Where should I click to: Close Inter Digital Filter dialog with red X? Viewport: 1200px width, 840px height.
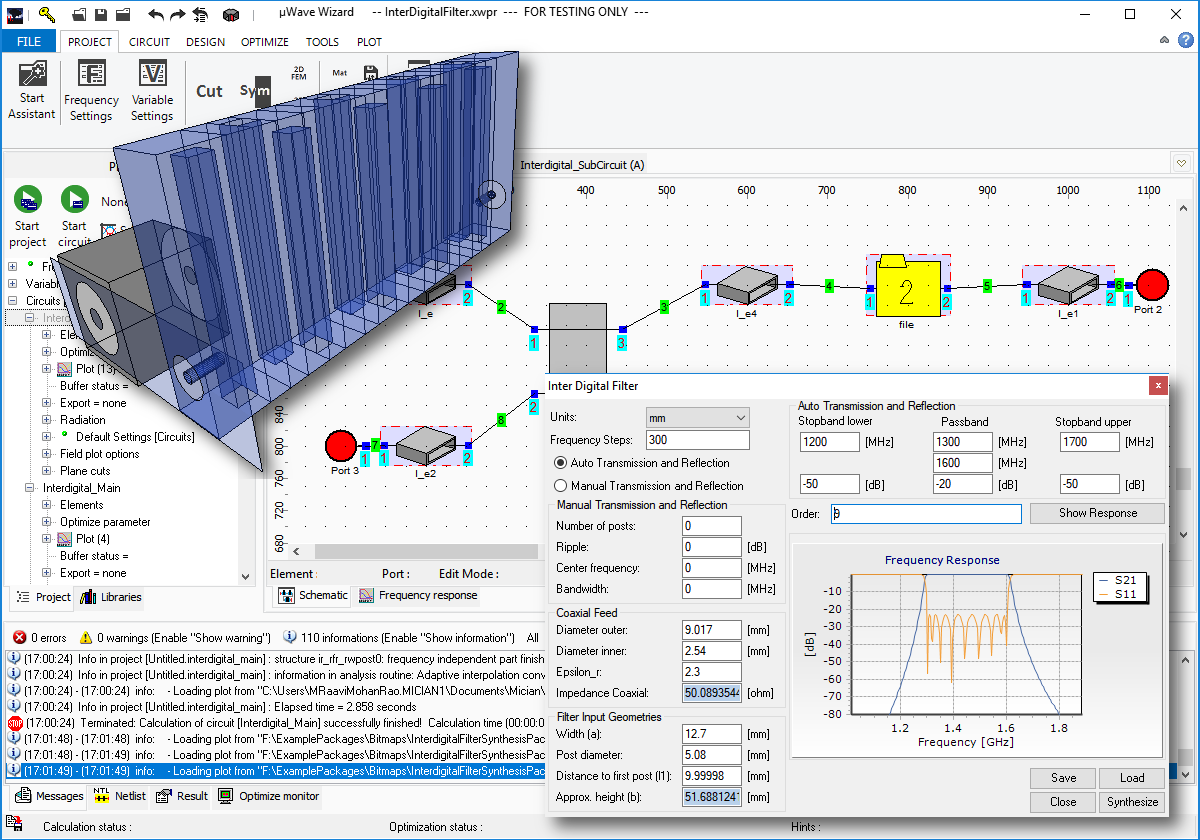(x=1158, y=385)
